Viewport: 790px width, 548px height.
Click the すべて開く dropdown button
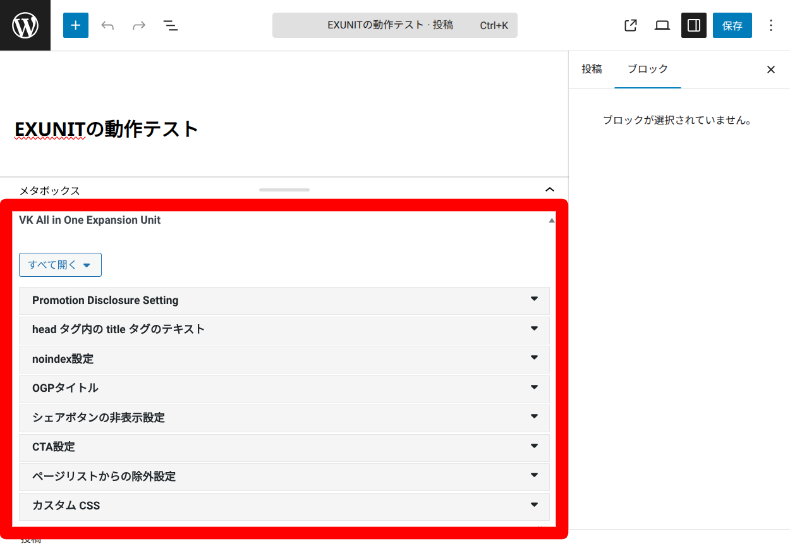pos(60,265)
